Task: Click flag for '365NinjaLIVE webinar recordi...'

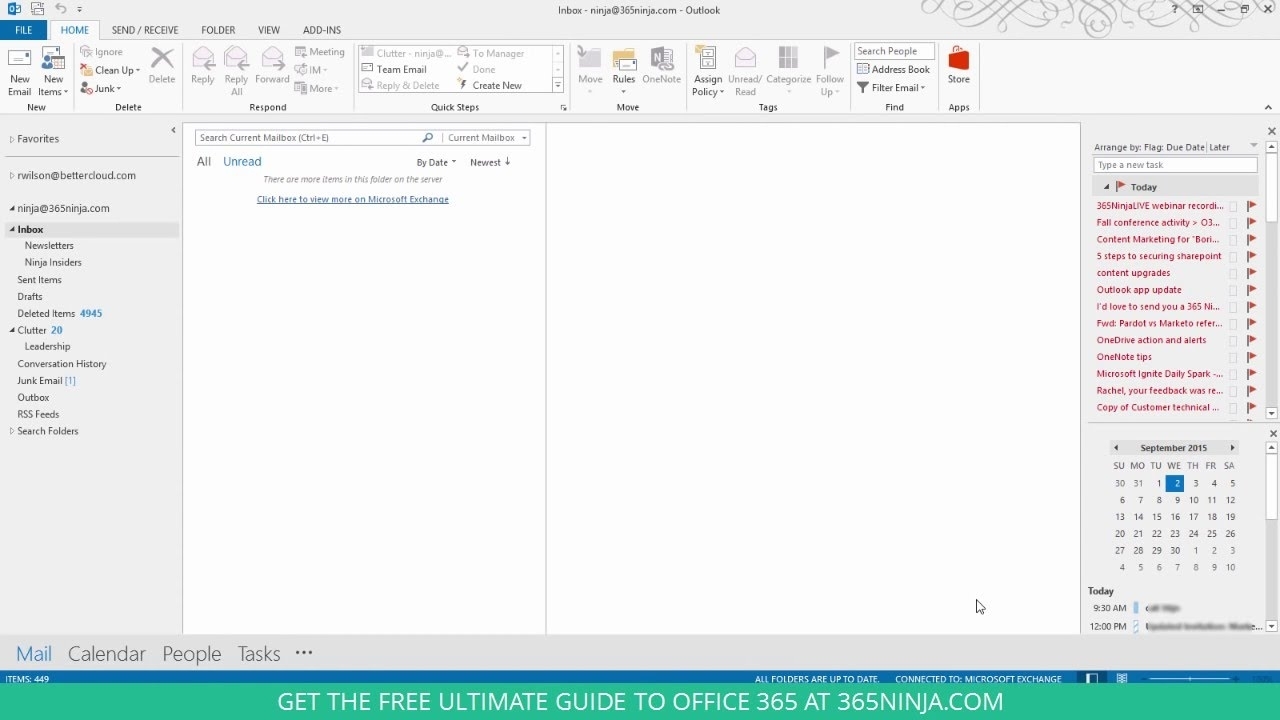Action: pos(1251,206)
